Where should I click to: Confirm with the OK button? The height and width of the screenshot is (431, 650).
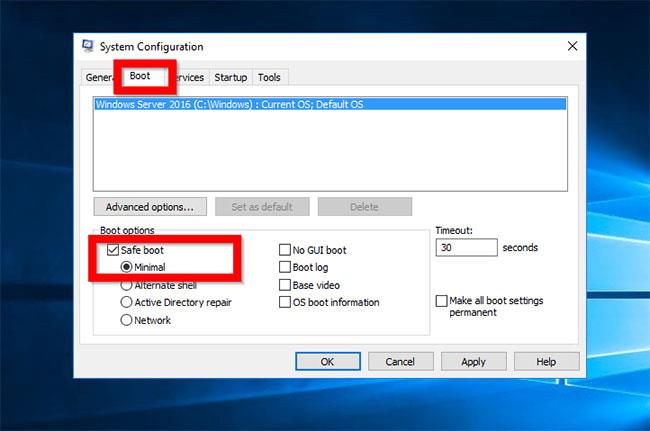click(328, 361)
